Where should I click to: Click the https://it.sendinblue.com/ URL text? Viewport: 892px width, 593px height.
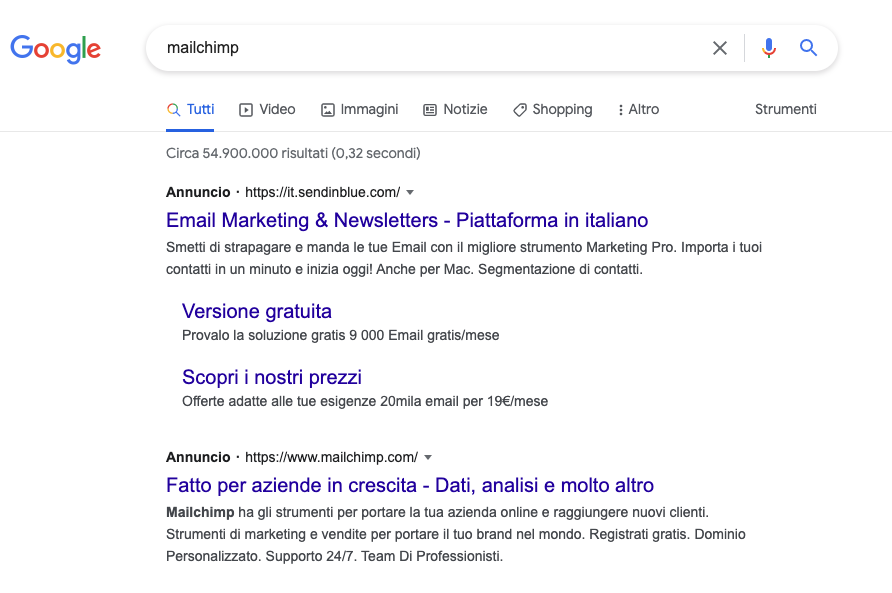tap(323, 192)
